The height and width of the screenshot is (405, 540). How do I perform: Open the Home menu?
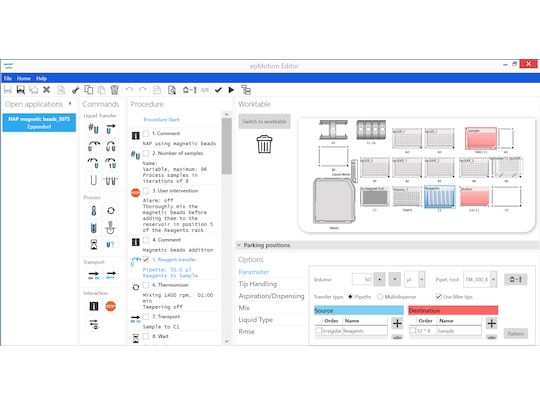(x=24, y=79)
